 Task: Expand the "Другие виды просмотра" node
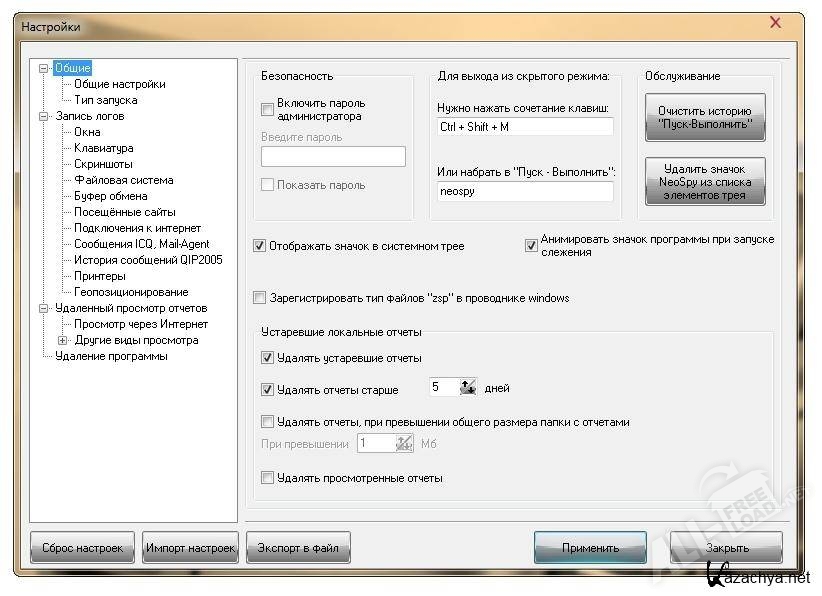pyautogui.click(x=62, y=340)
